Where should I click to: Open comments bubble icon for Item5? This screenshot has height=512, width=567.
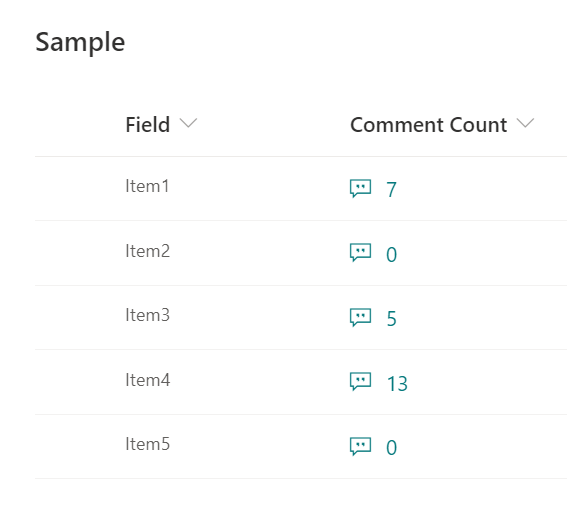click(360, 447)
